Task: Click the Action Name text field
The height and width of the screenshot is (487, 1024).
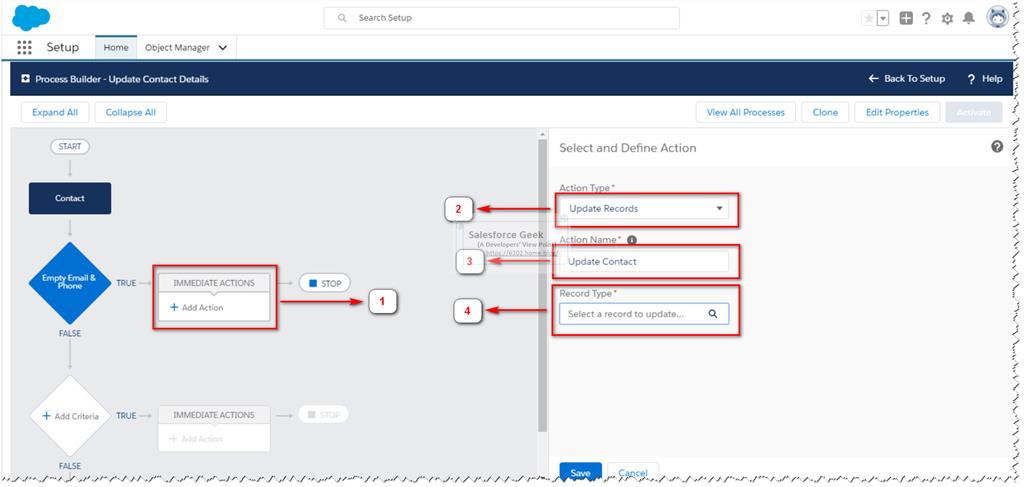Action: click(644, 262)
